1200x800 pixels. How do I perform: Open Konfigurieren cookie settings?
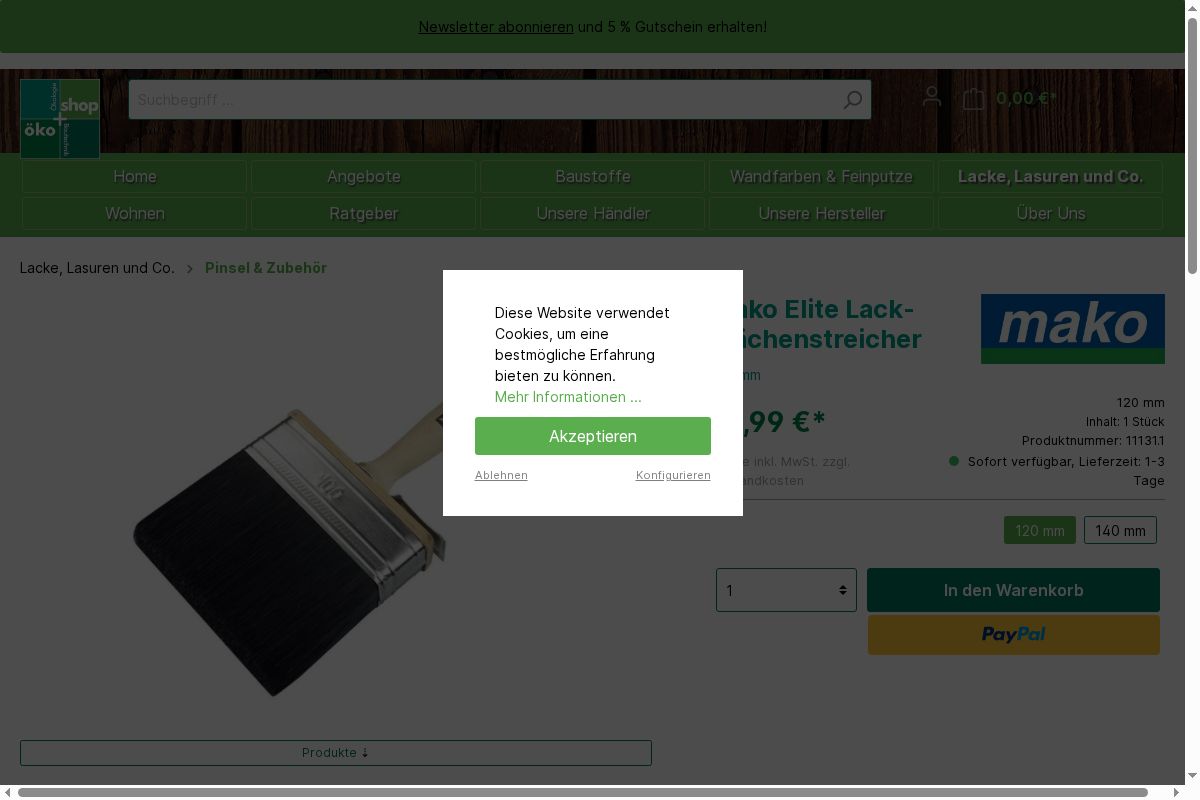(673, 475)
